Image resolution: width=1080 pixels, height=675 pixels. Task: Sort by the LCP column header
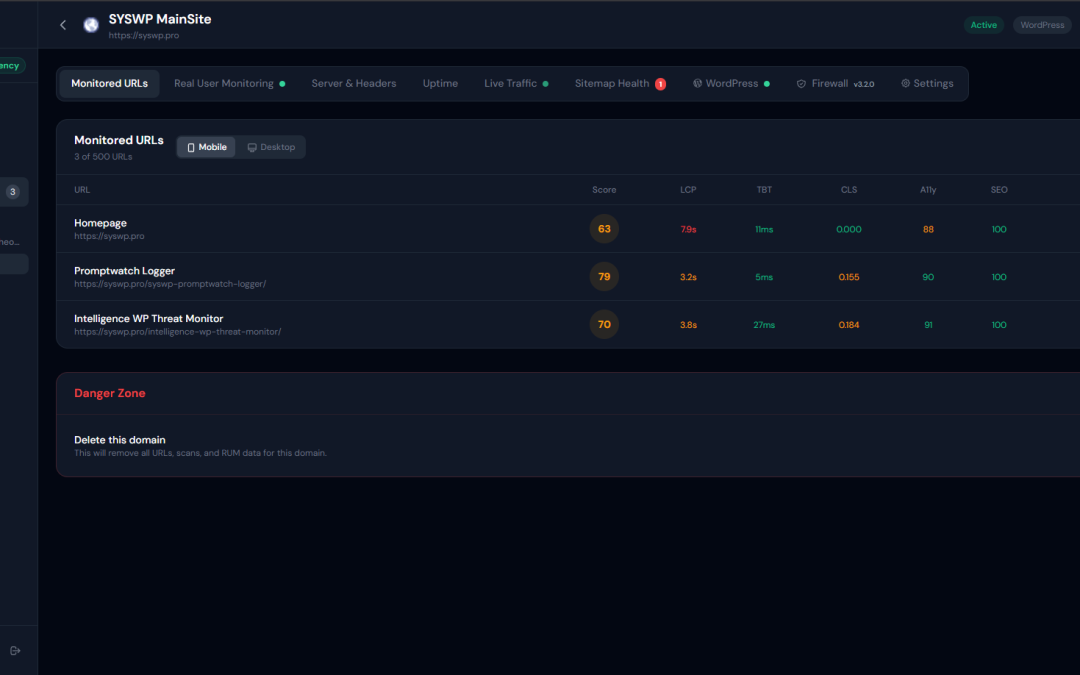click(x=688, y=190)
